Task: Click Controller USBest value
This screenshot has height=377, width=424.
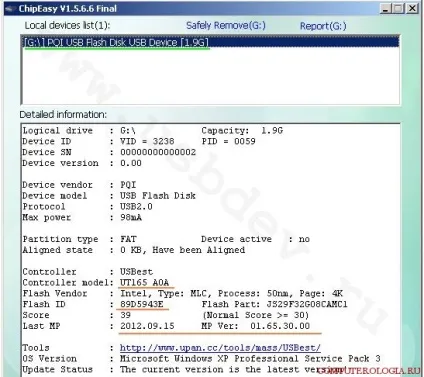Action: tap(136, 272)
